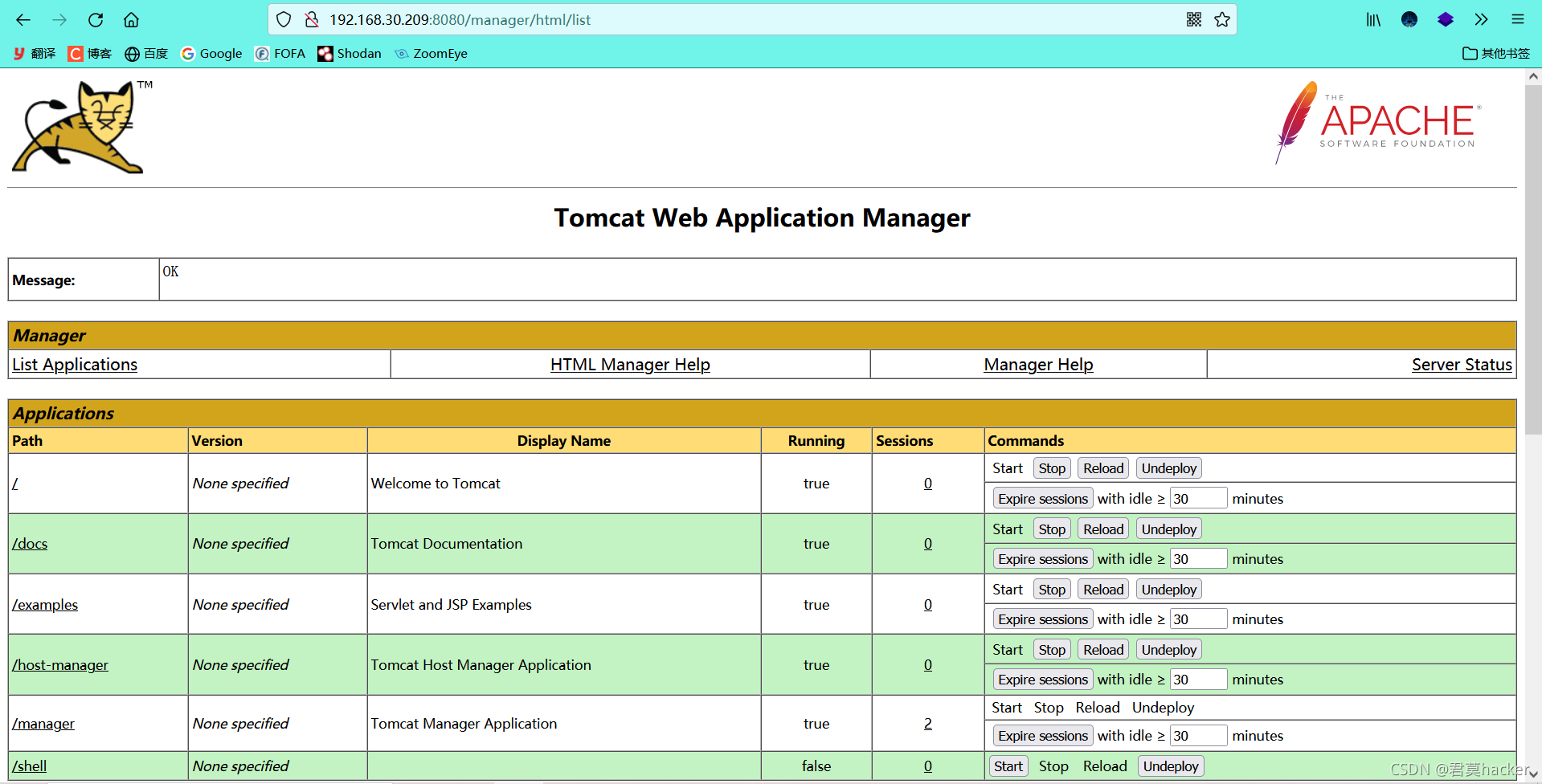Click the dark round profile extension icon

[1409, 19]
